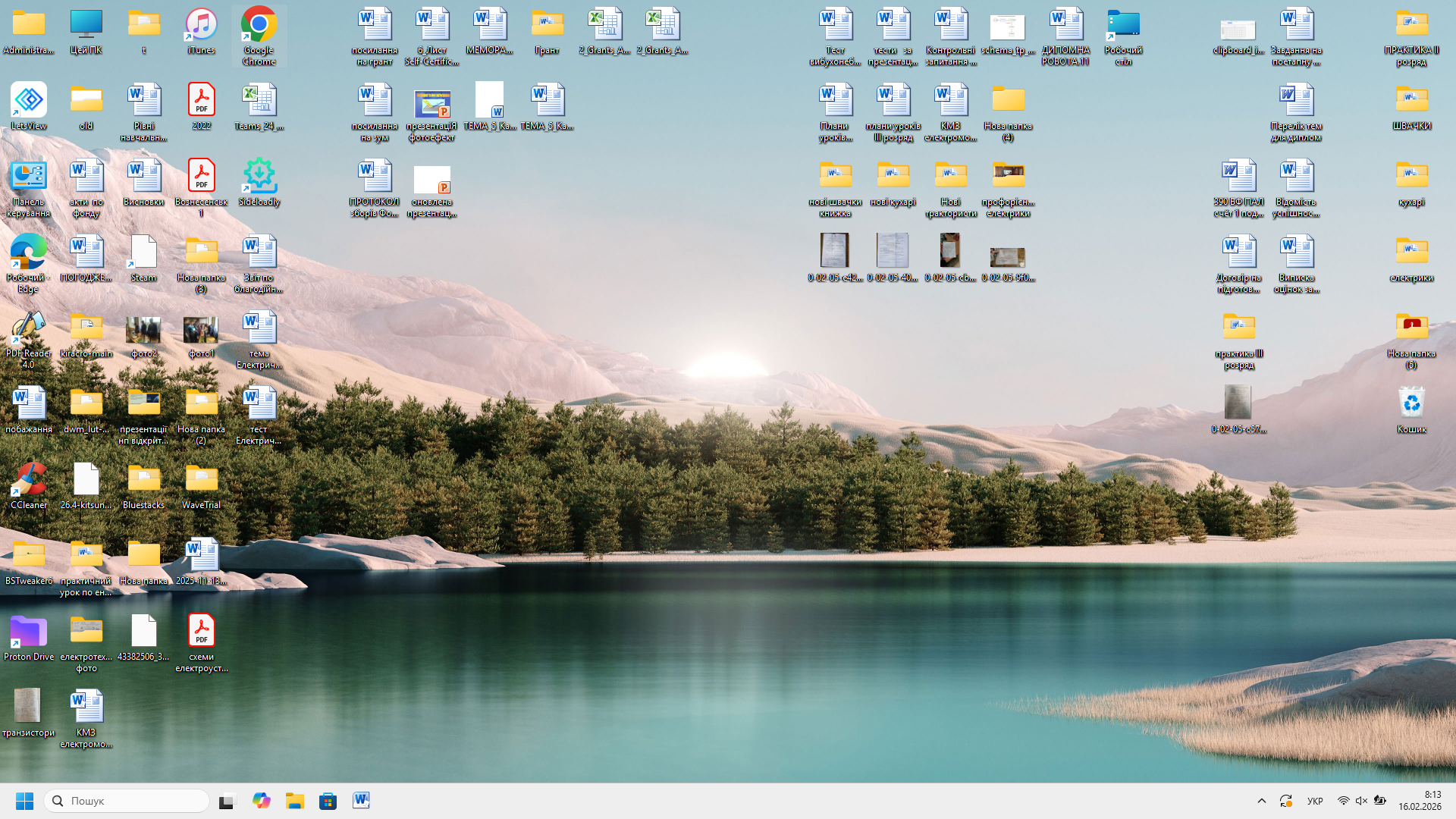Click the Windows Start button
Screen dimensions: 1456x819
pos(24,801)
